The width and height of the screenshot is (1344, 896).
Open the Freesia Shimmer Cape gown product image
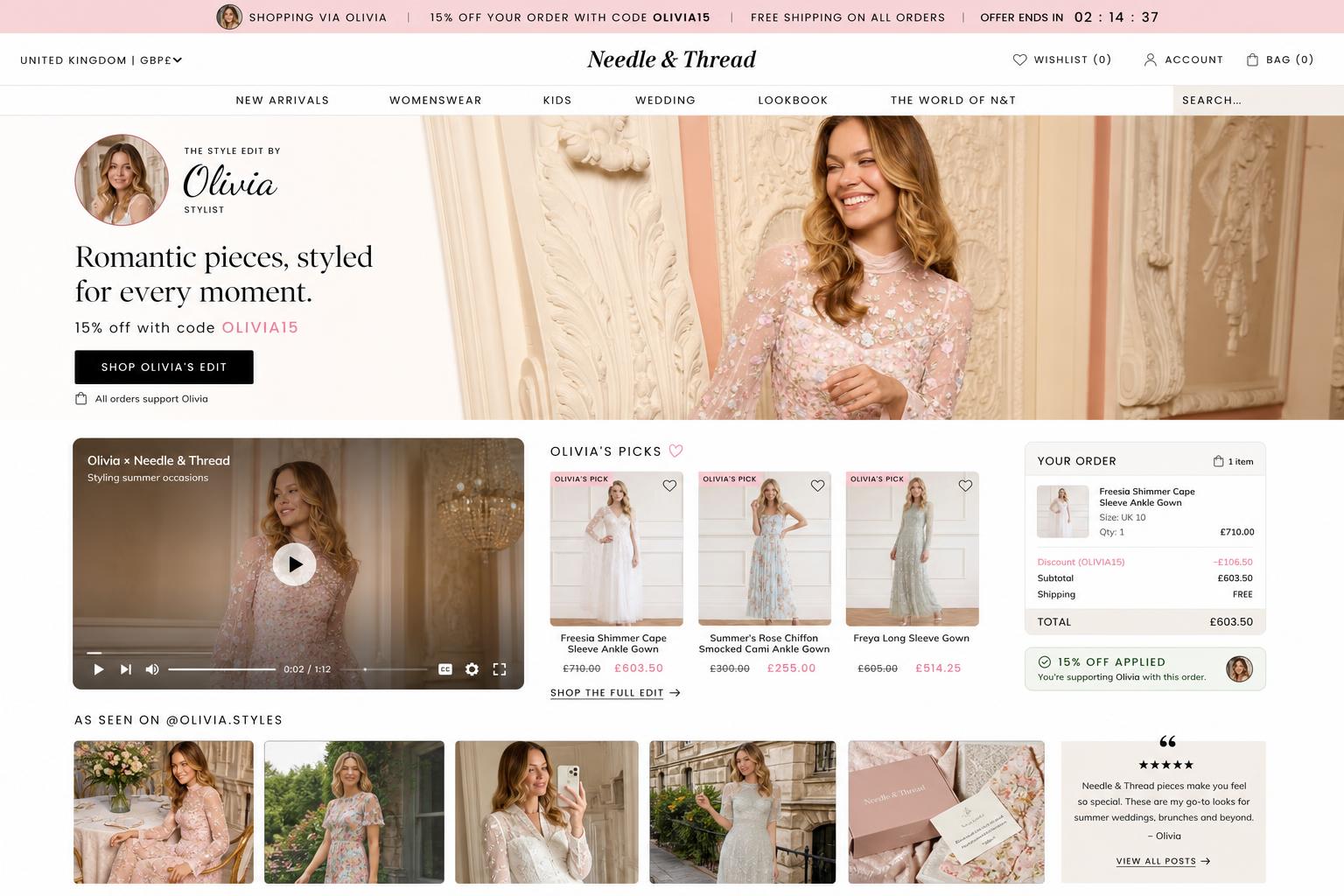point(617,549)
